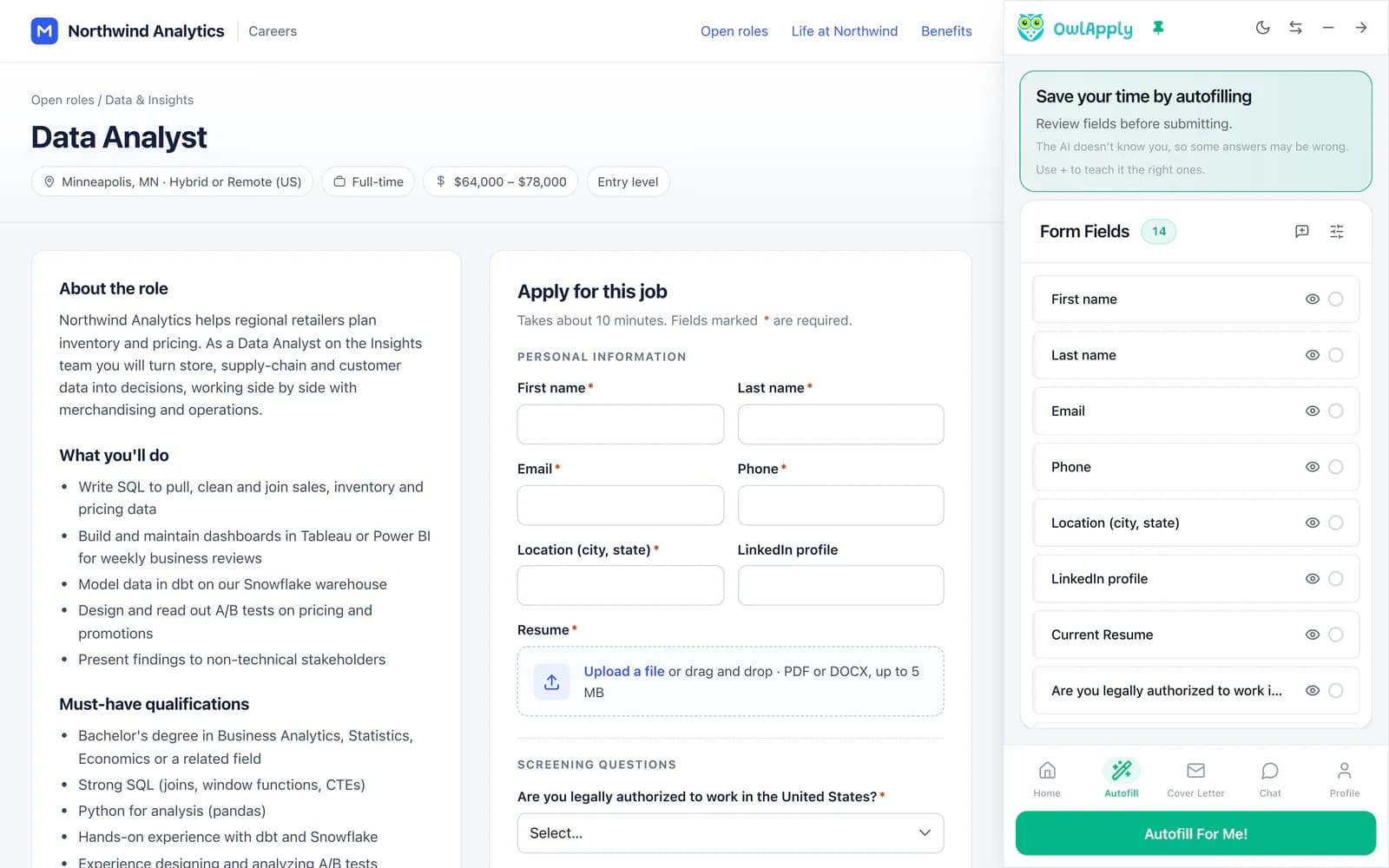Open the Benefits navigation link
The image size is (1389, 868).
(946, 31)
